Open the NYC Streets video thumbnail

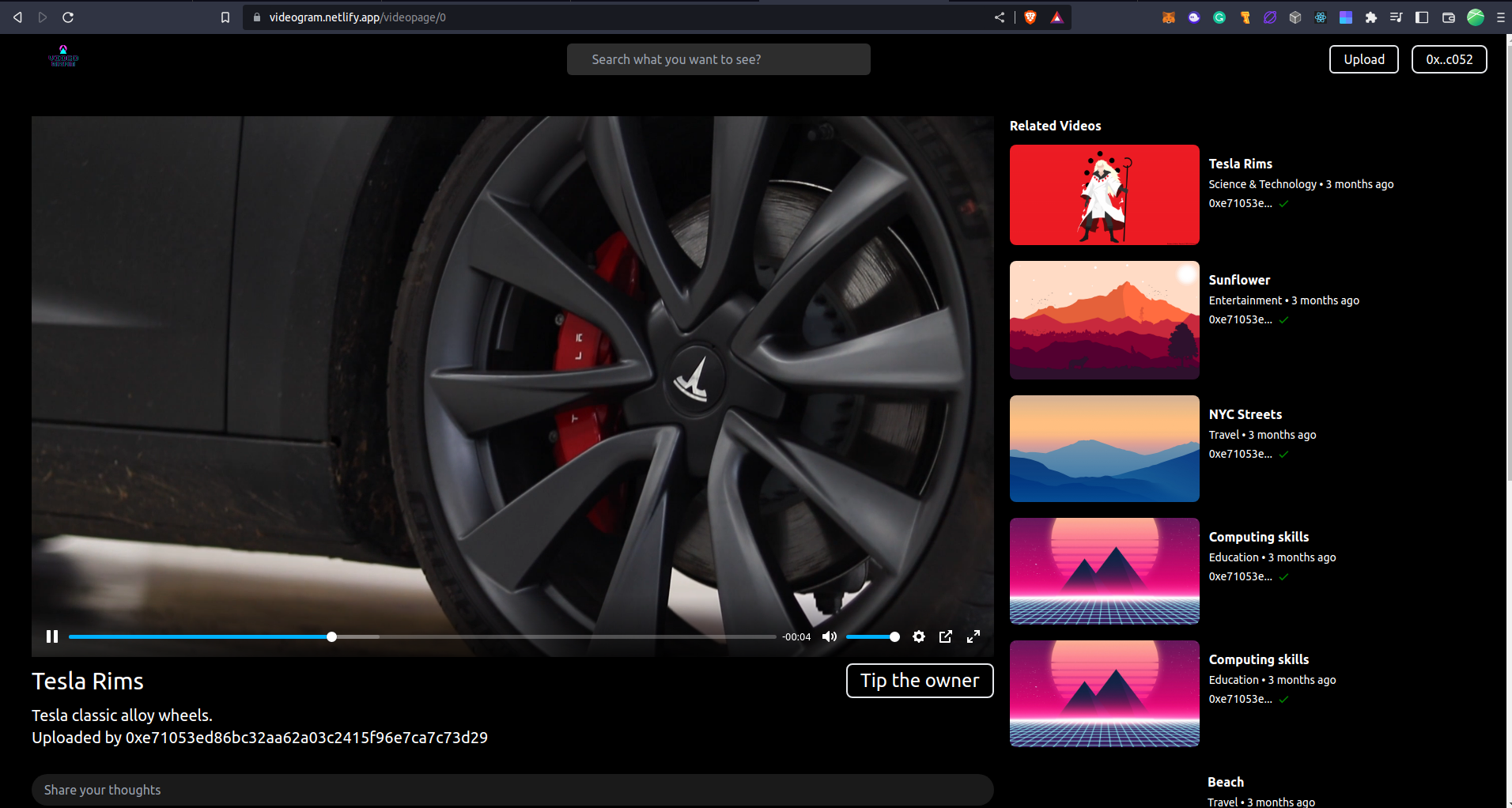click(1105, 448)
